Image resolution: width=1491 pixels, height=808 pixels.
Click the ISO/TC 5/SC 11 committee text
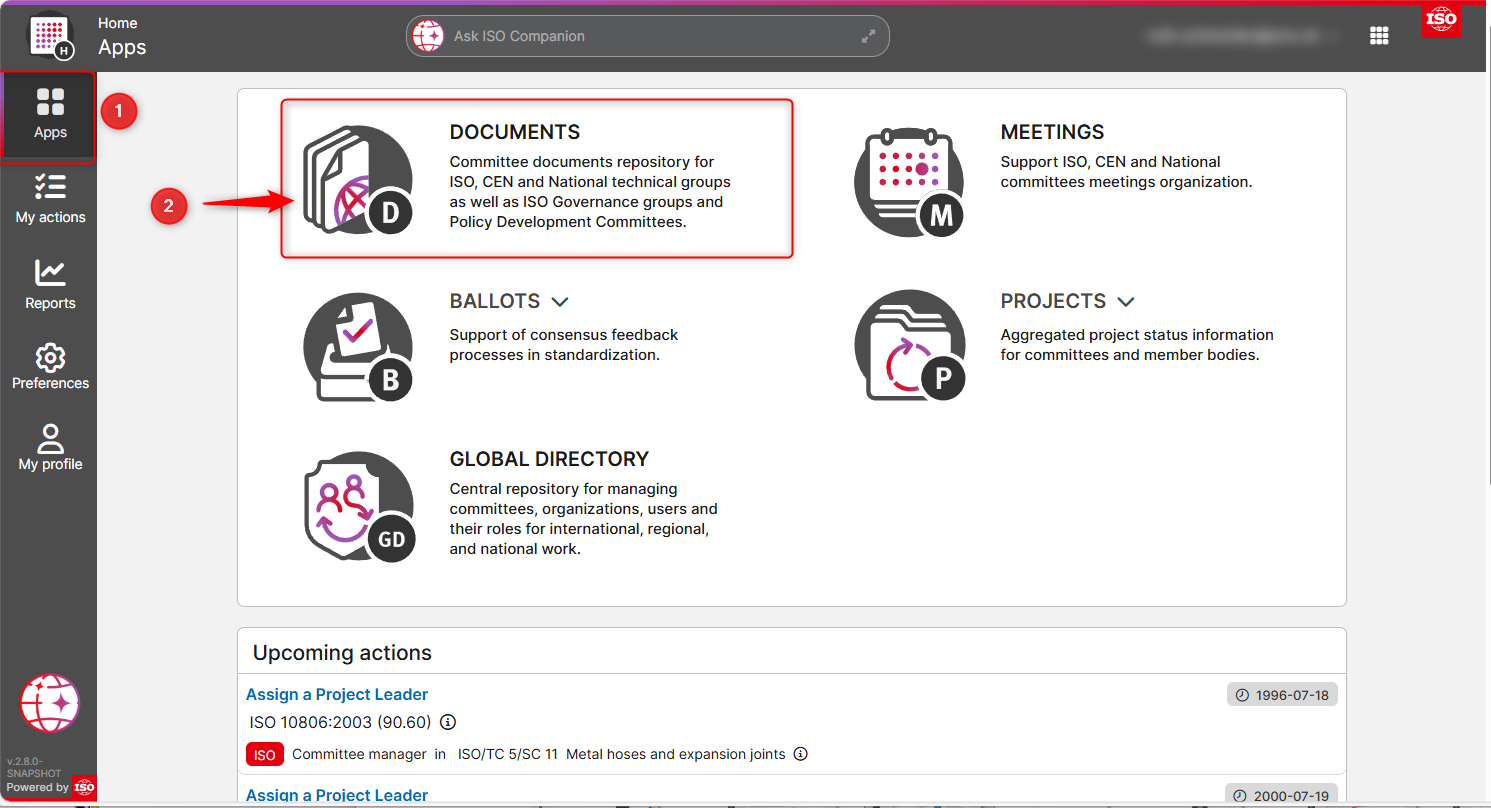[508, 754]
